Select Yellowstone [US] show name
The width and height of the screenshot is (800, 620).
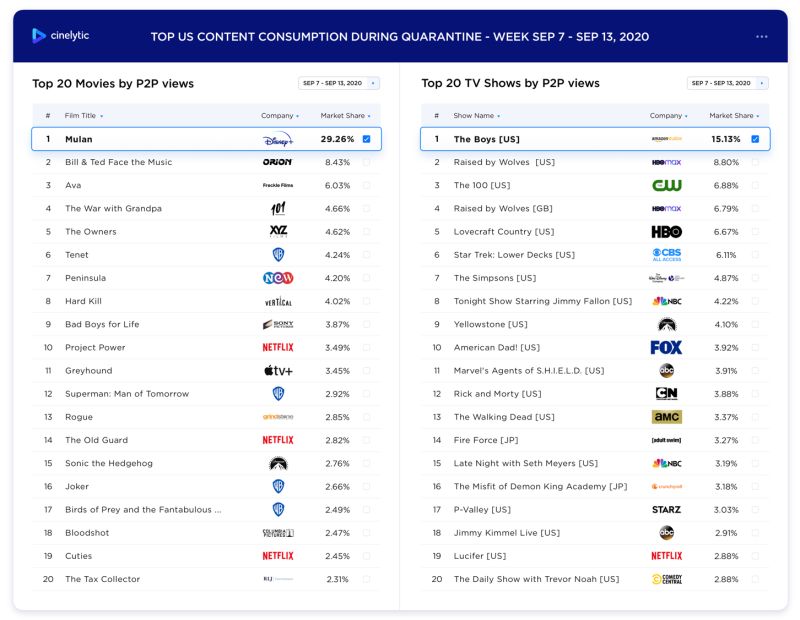click(491, 324)
